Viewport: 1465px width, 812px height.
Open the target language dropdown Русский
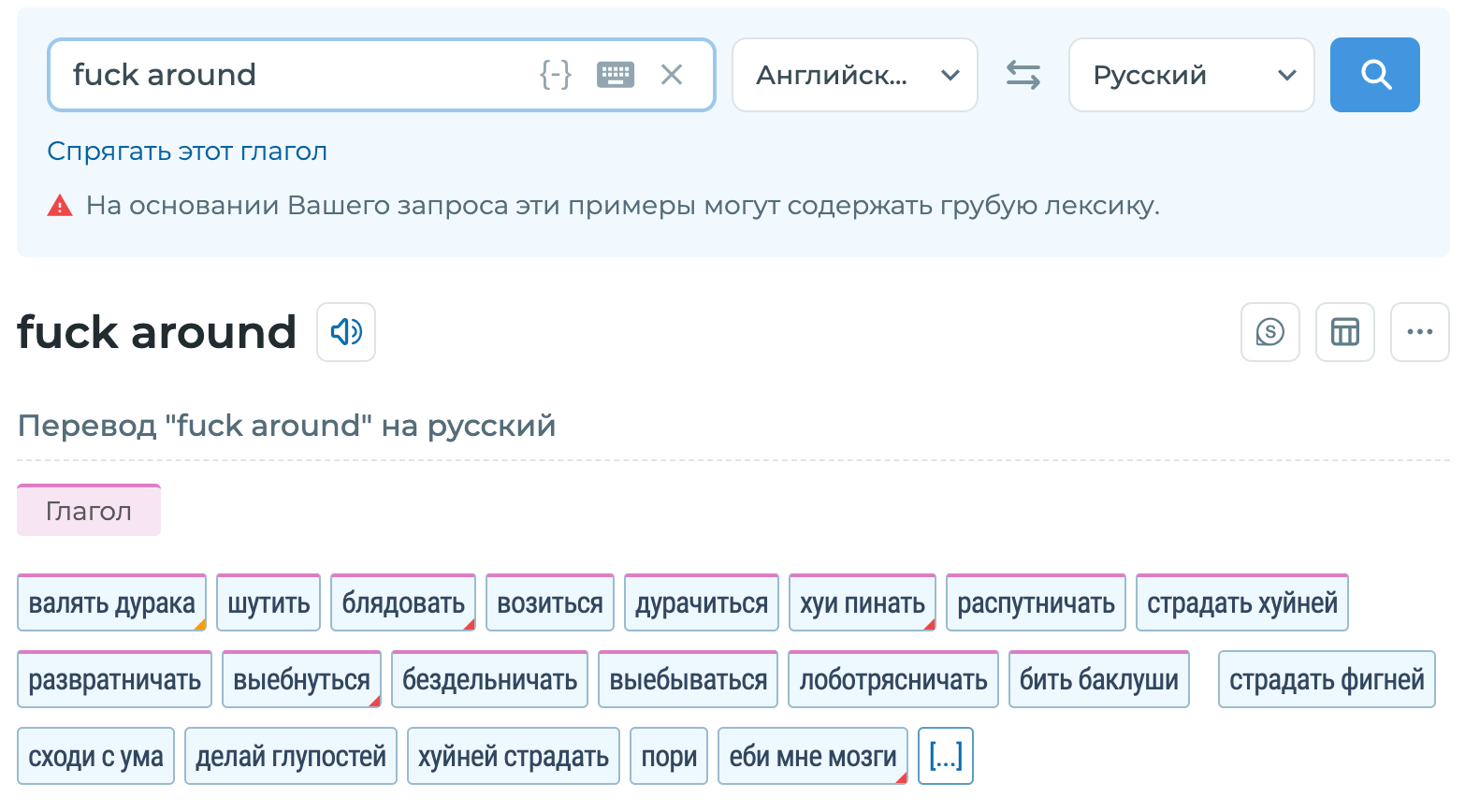(x=1192, y=75)
